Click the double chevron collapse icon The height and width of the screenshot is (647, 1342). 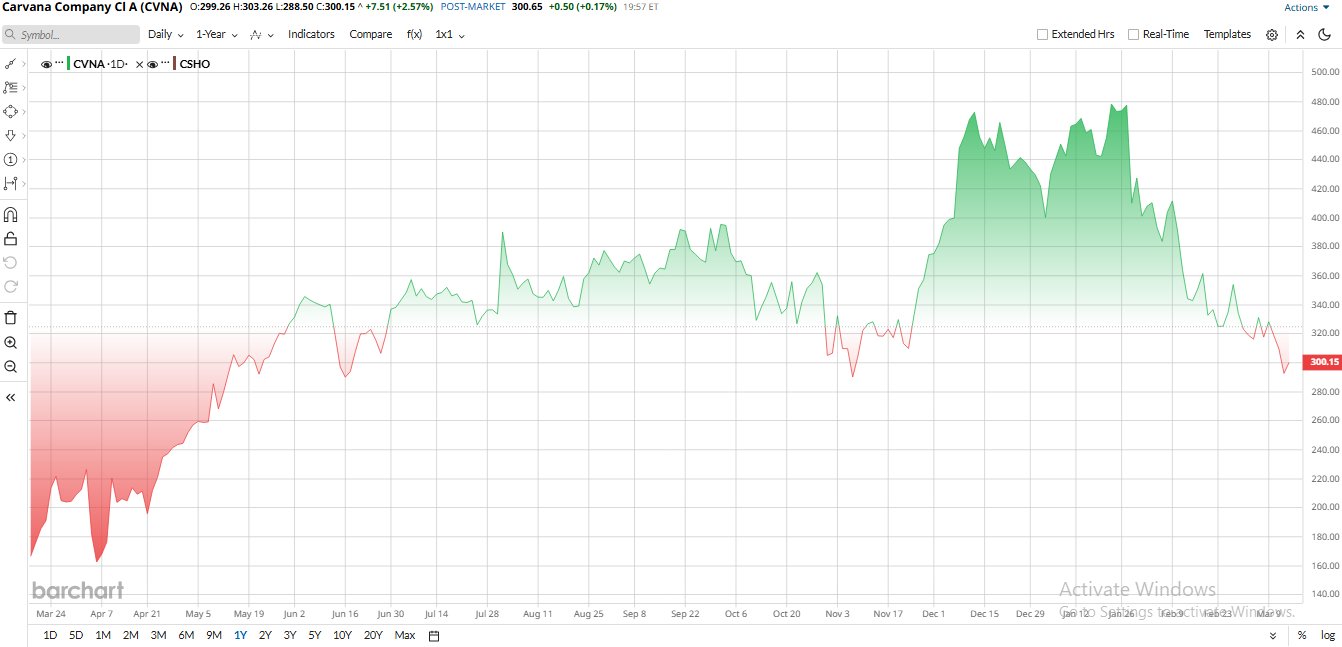click(1300, 34)
